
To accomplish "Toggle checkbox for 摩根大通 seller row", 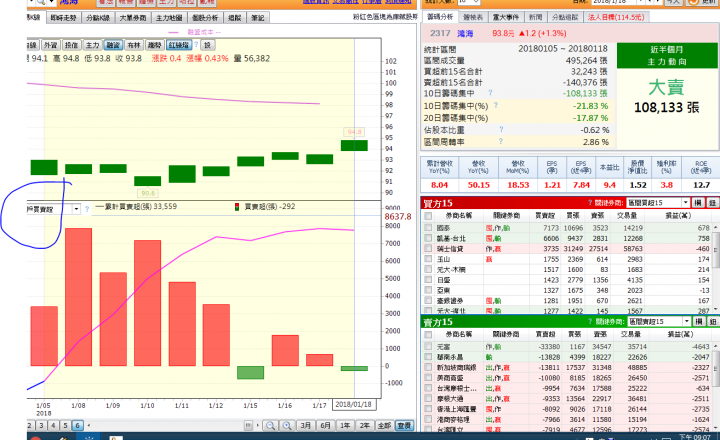I will click(428, 398).
